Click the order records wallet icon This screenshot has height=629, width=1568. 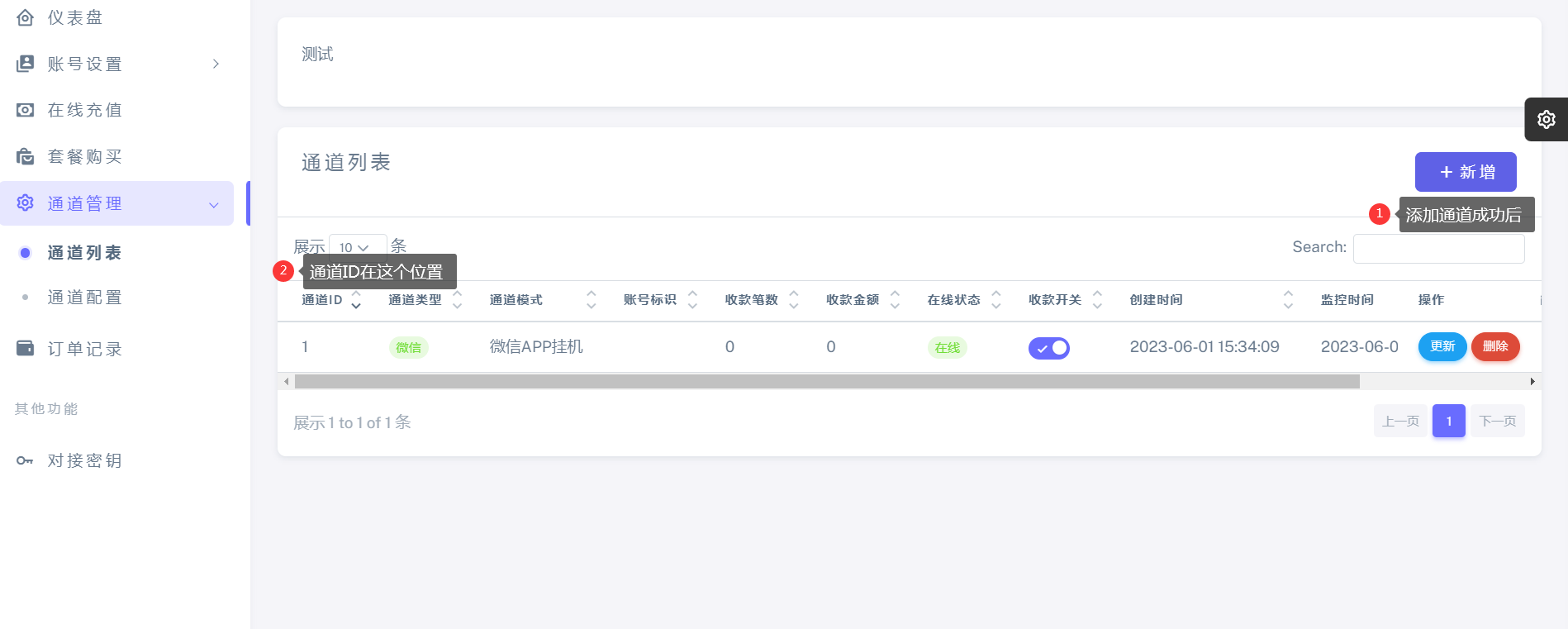(26, 348)
